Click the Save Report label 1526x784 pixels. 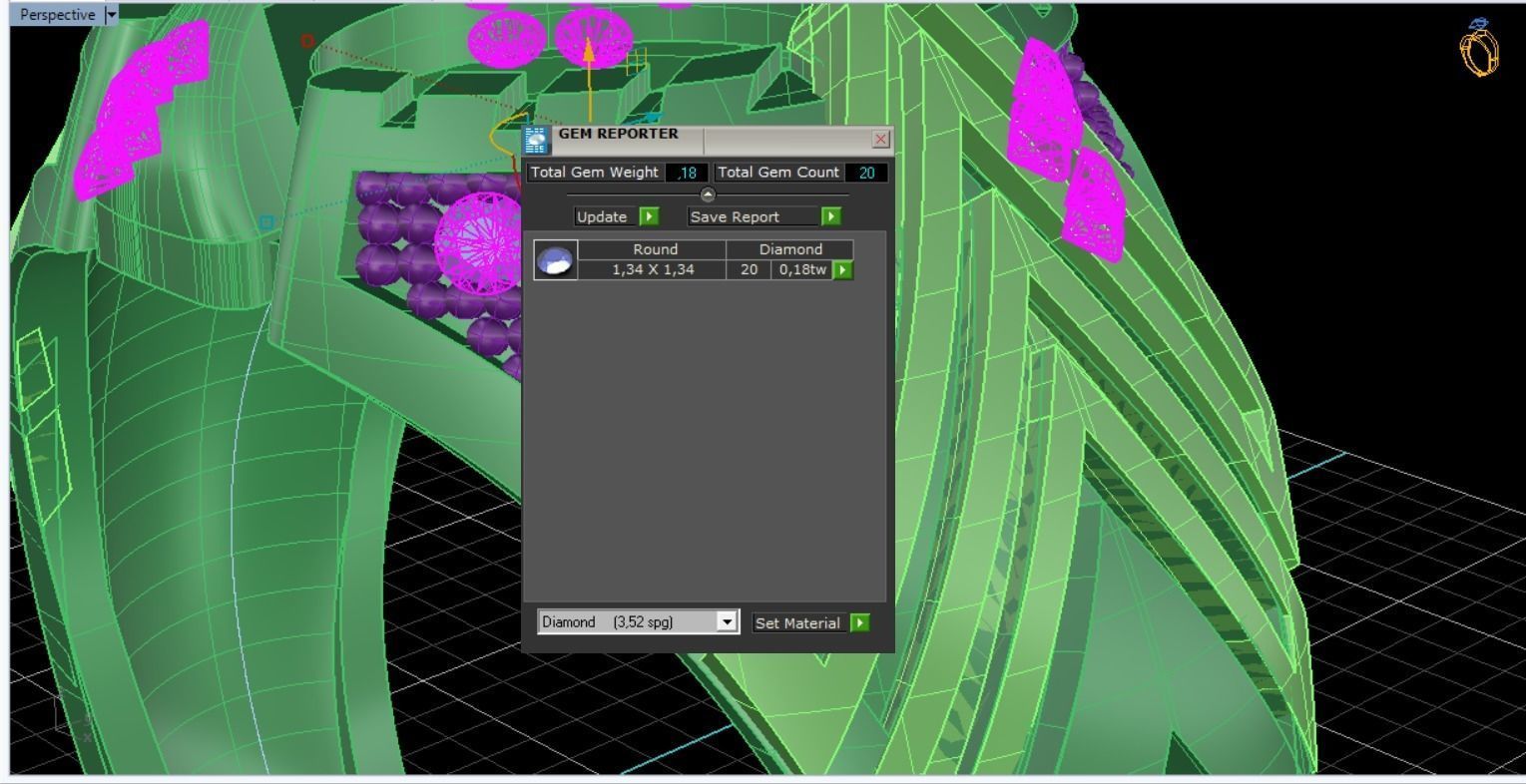[x=751, y=216]
